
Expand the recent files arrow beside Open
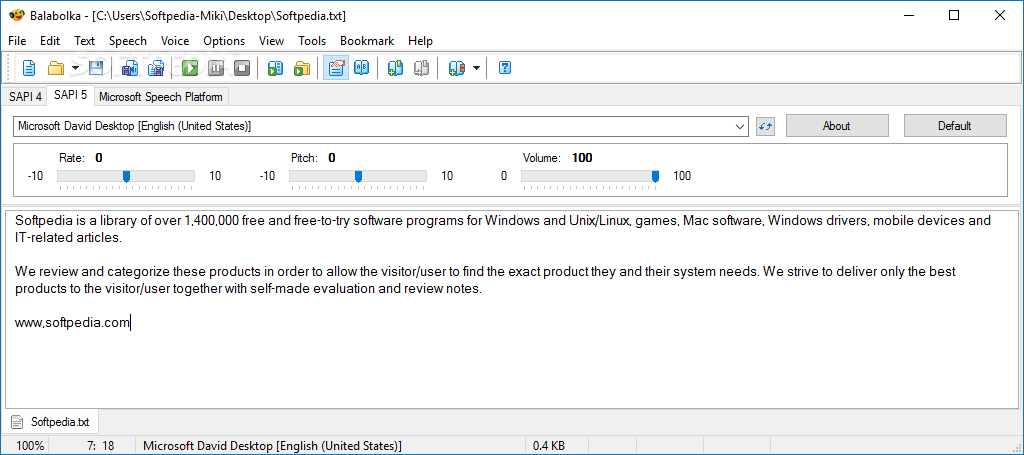pos(75,68)
